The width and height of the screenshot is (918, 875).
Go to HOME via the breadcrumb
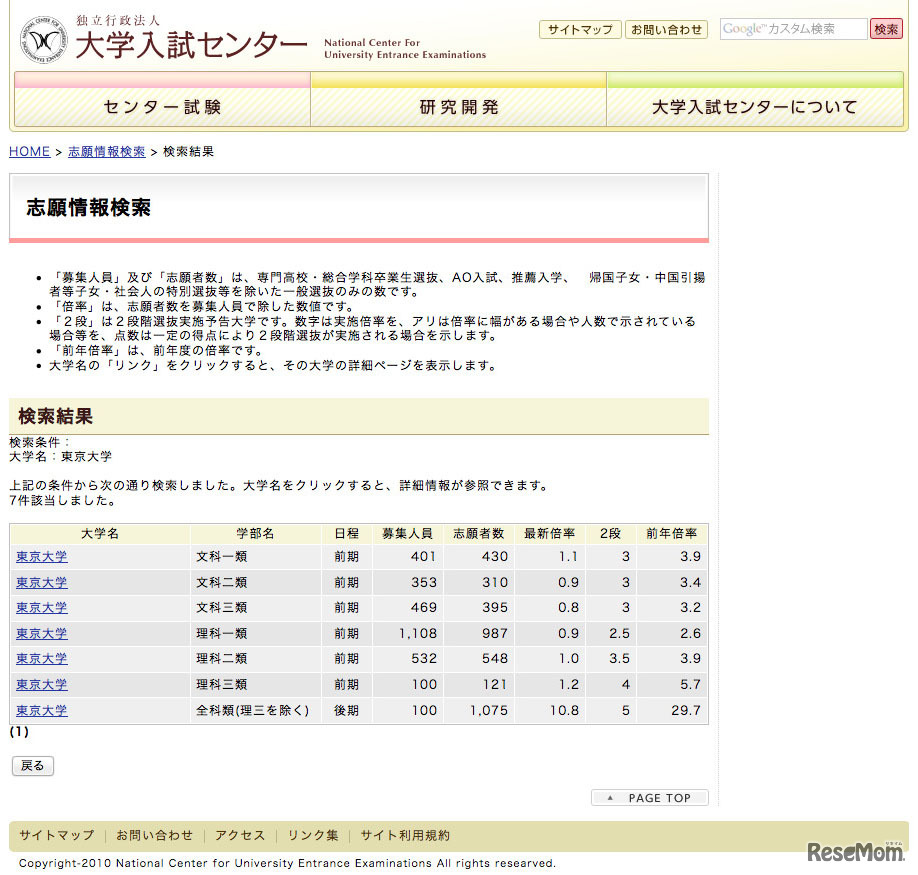point(29,152)
